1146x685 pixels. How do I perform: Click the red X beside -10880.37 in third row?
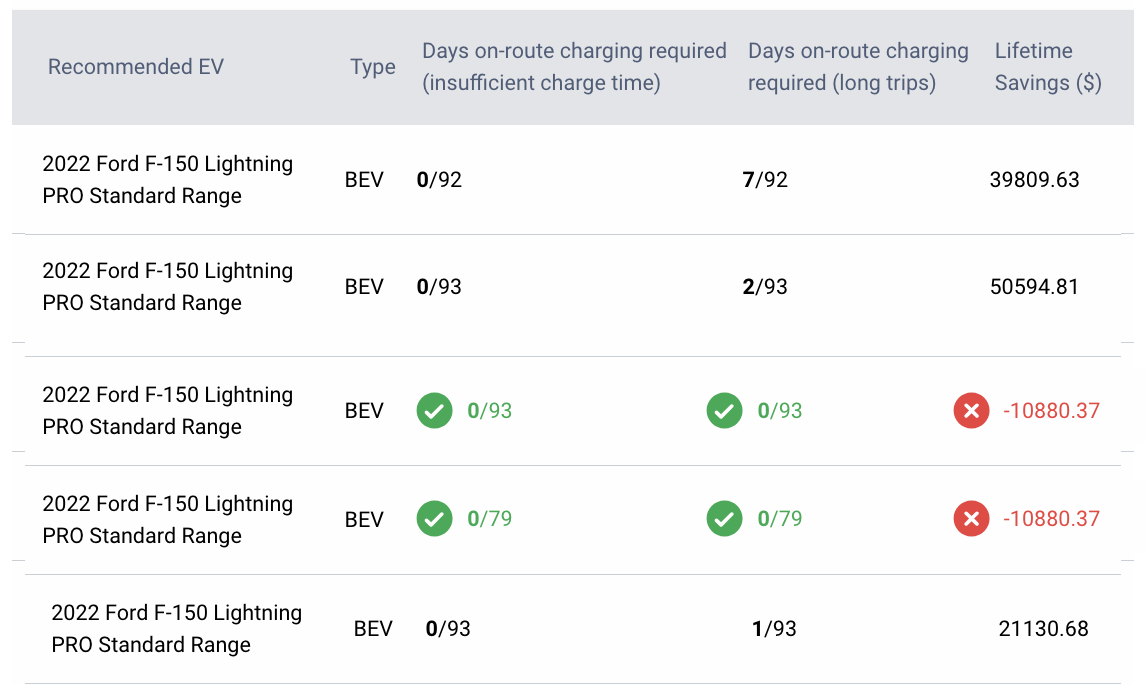pyautogui.click(x=969, y=410)
